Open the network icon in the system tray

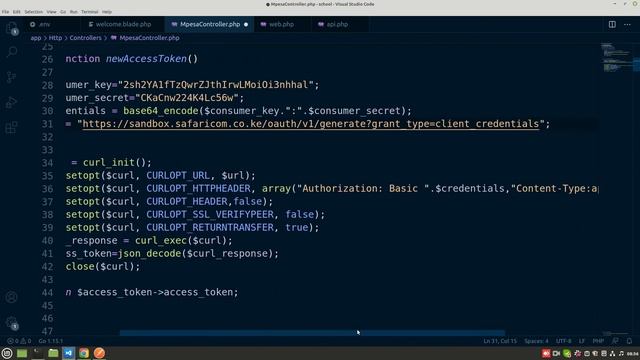coord(612,353)
